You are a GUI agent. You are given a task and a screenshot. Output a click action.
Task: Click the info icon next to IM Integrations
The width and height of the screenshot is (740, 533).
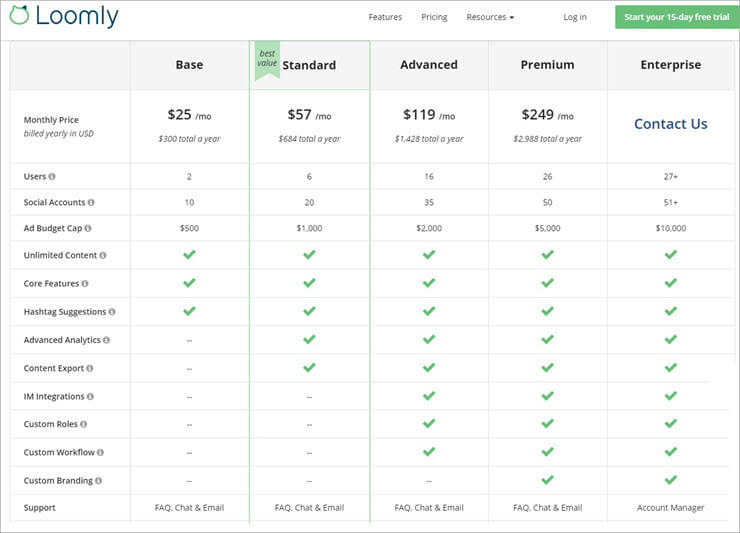click(x=90, y=397)
